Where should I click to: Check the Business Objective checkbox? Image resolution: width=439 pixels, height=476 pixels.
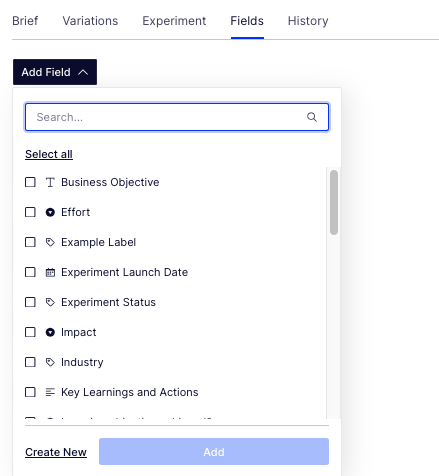click(x=30, y=182)
